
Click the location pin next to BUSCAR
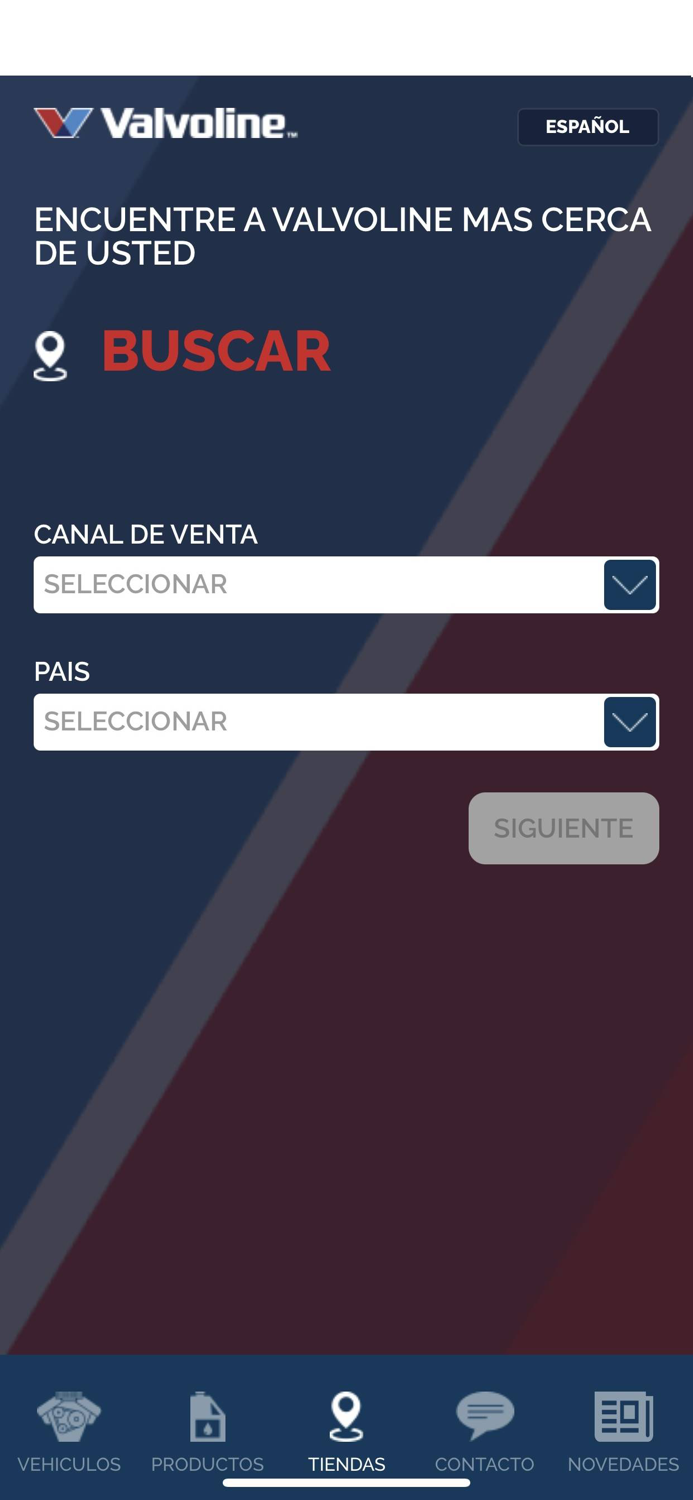click(x=50, y=352)
